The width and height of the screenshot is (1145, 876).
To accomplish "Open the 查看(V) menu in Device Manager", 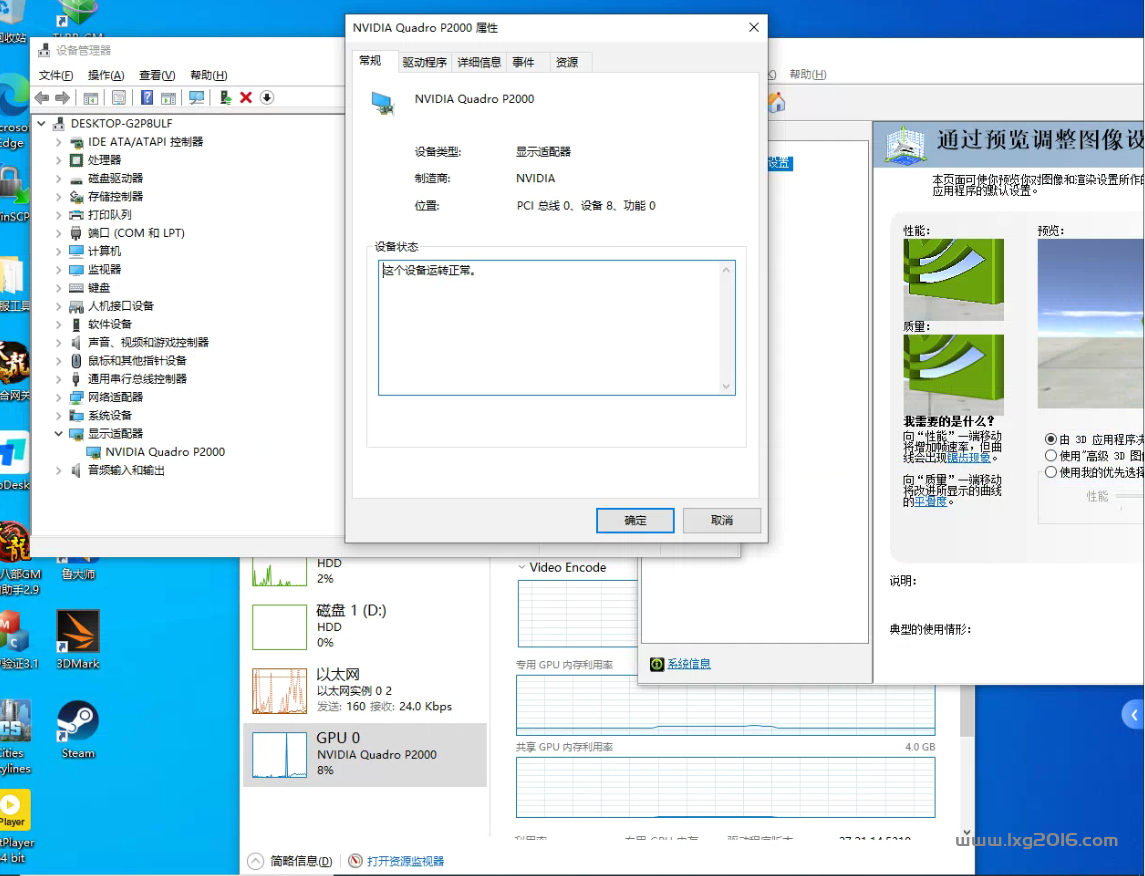I will click(157, 75).
